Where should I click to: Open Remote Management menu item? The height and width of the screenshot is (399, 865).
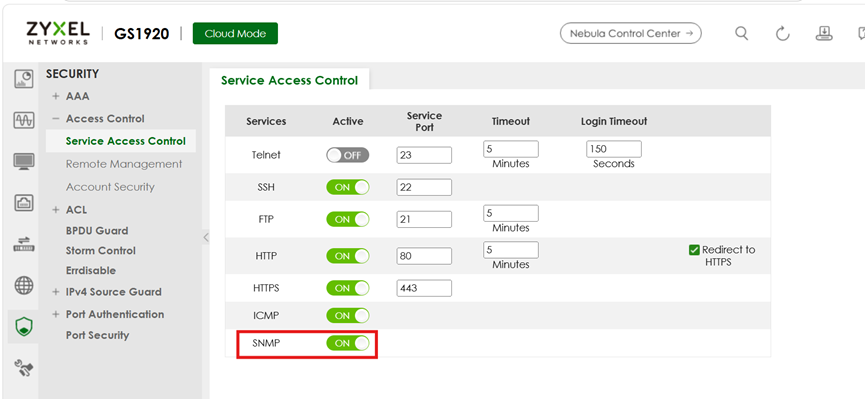point(124,164)
